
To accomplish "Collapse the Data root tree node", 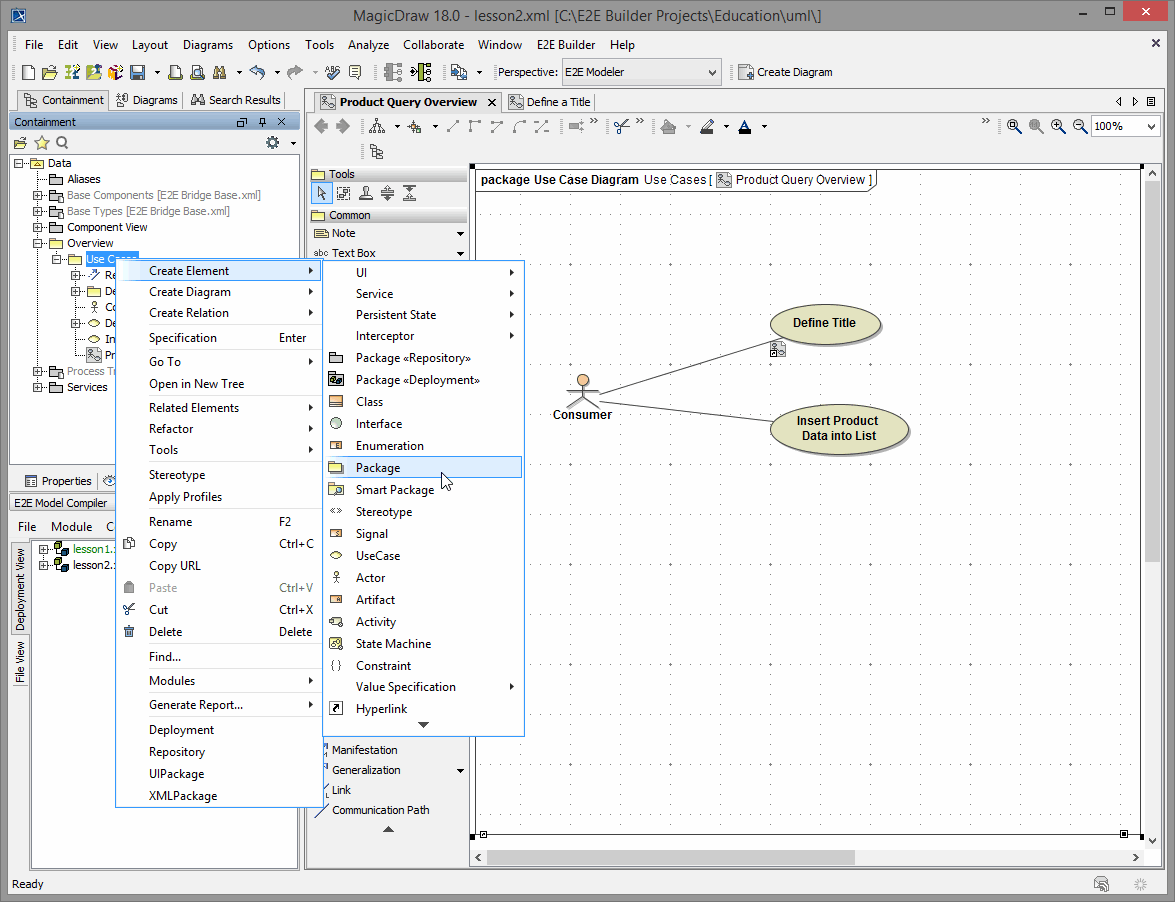I will coord(20,163).
